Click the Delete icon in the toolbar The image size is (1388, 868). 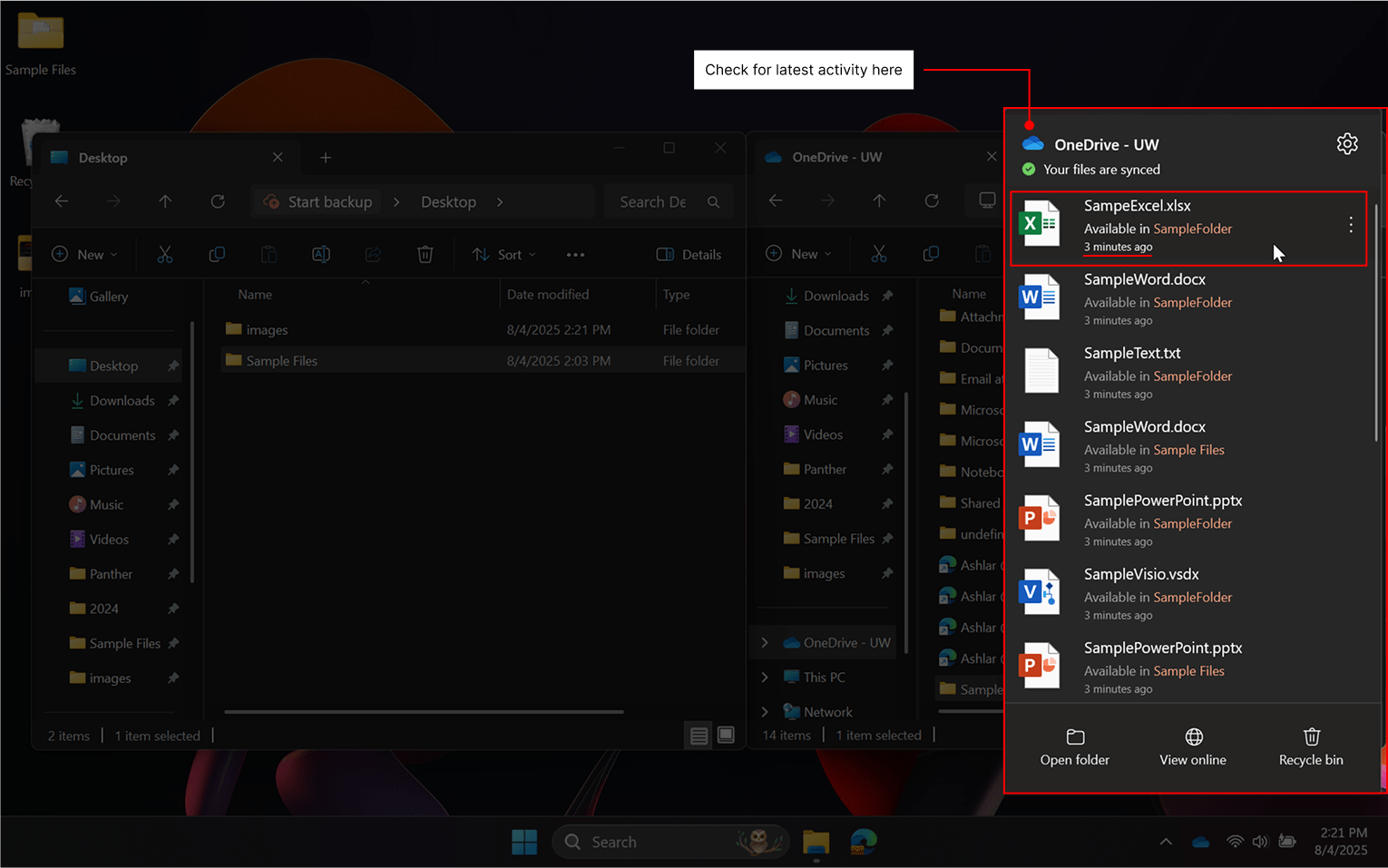pos(425,254)
